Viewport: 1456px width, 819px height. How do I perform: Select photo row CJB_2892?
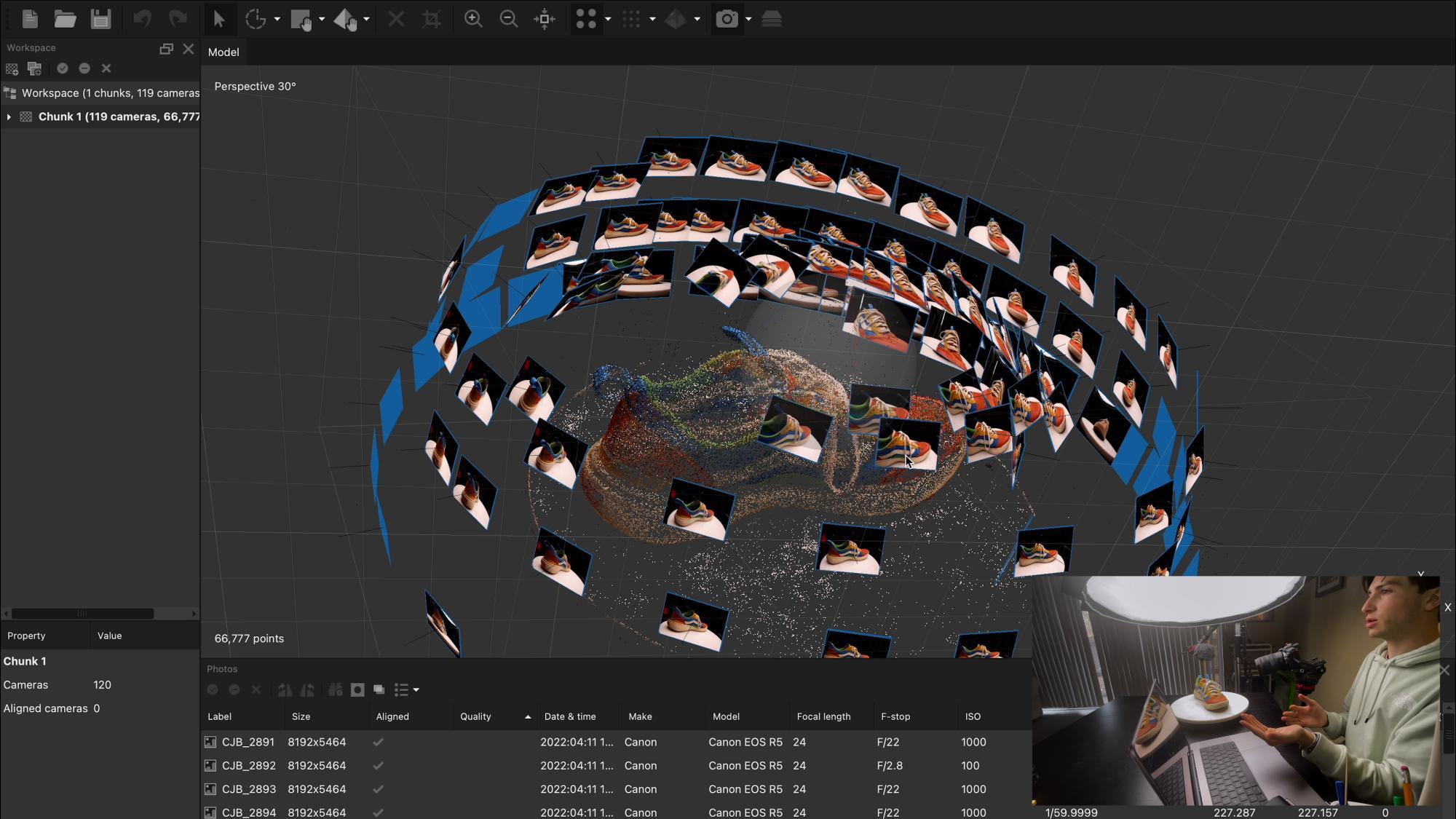616,765
